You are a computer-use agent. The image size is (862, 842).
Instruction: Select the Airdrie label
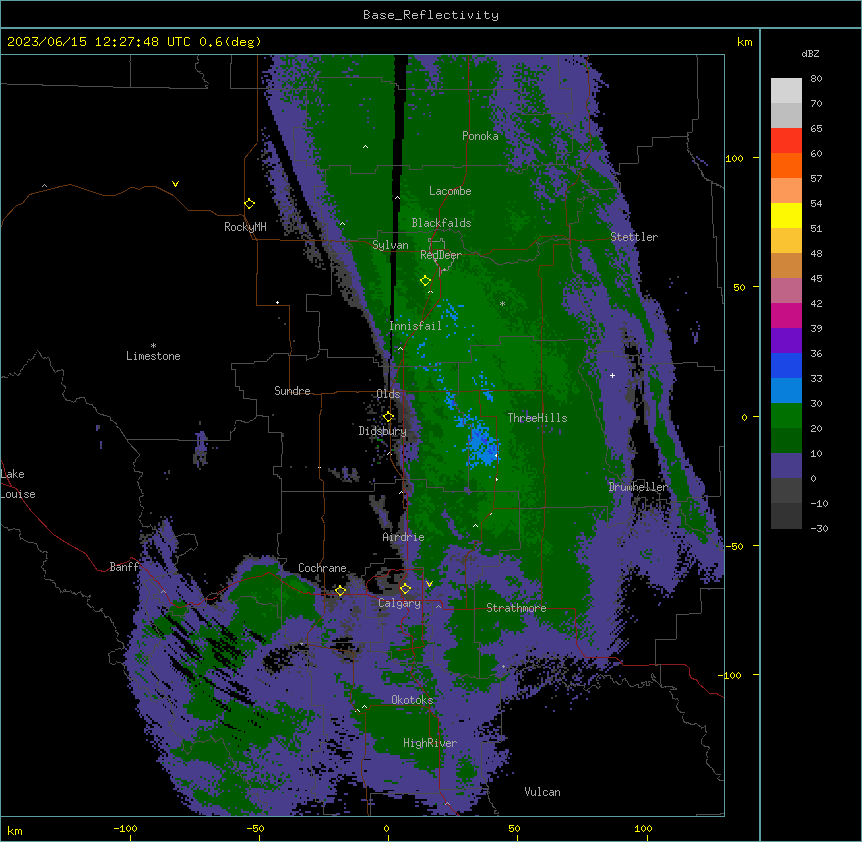pos(403,537)
